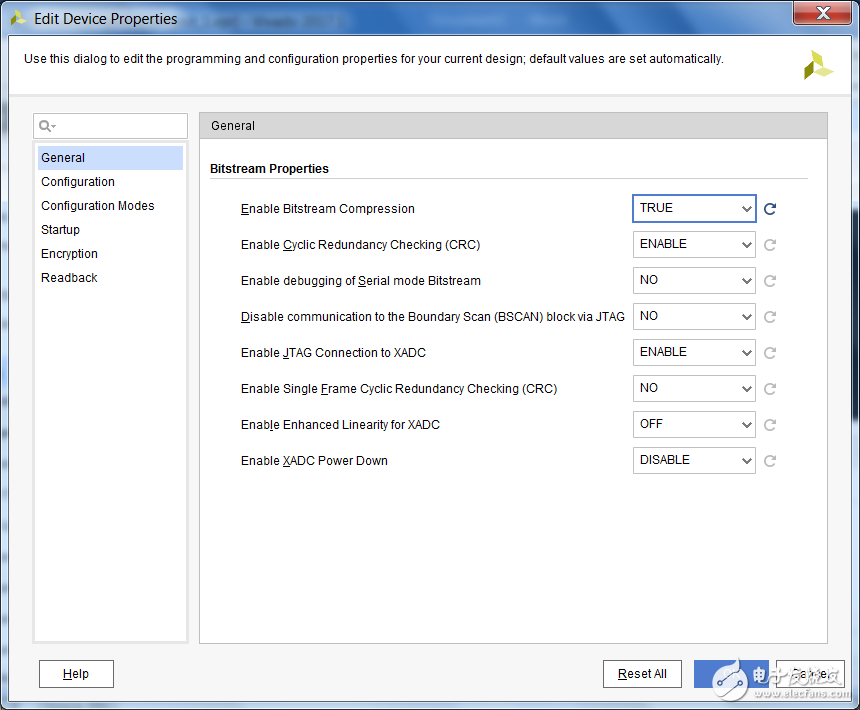
Task: Go to the Configuration Modes category
Action: tap(98, 206)
